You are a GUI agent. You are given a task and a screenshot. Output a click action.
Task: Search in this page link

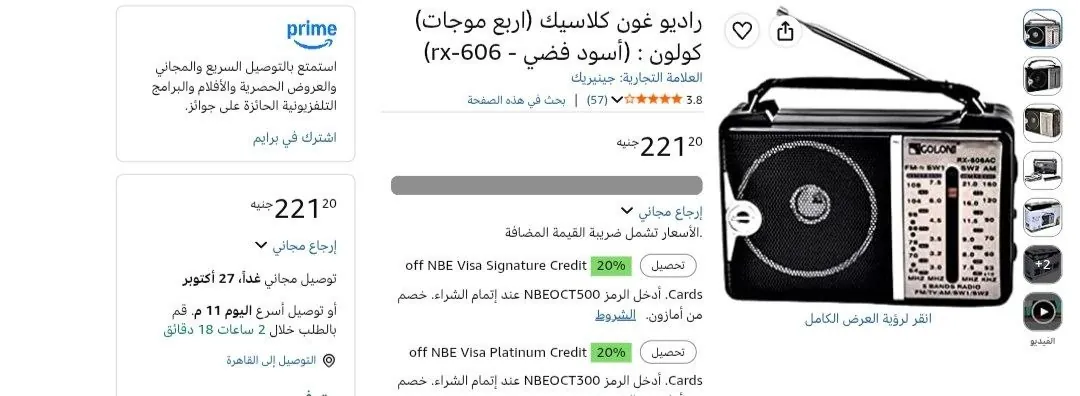pyautogui.click(x=517, y=100)
